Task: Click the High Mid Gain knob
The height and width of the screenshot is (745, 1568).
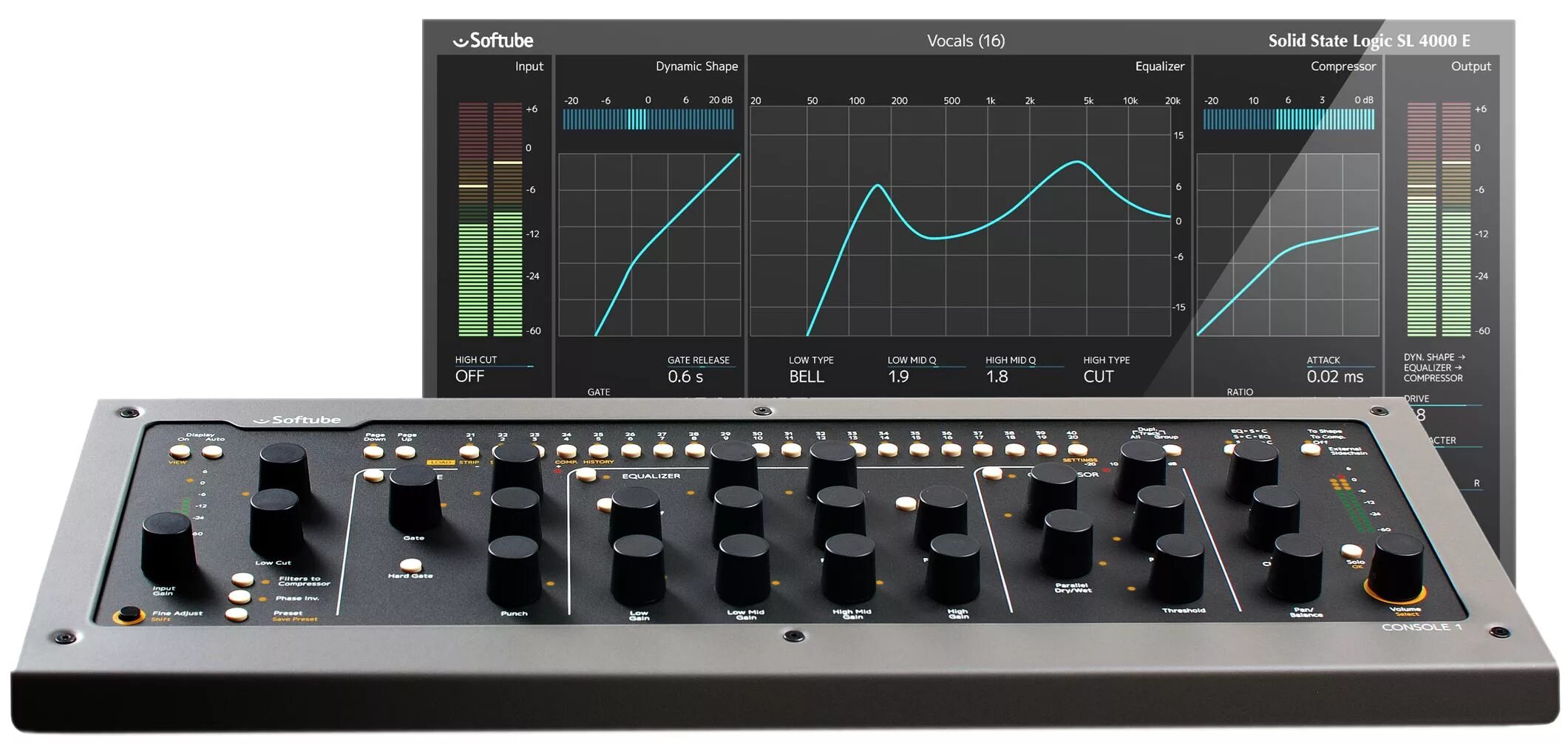Action: point(849,568)
